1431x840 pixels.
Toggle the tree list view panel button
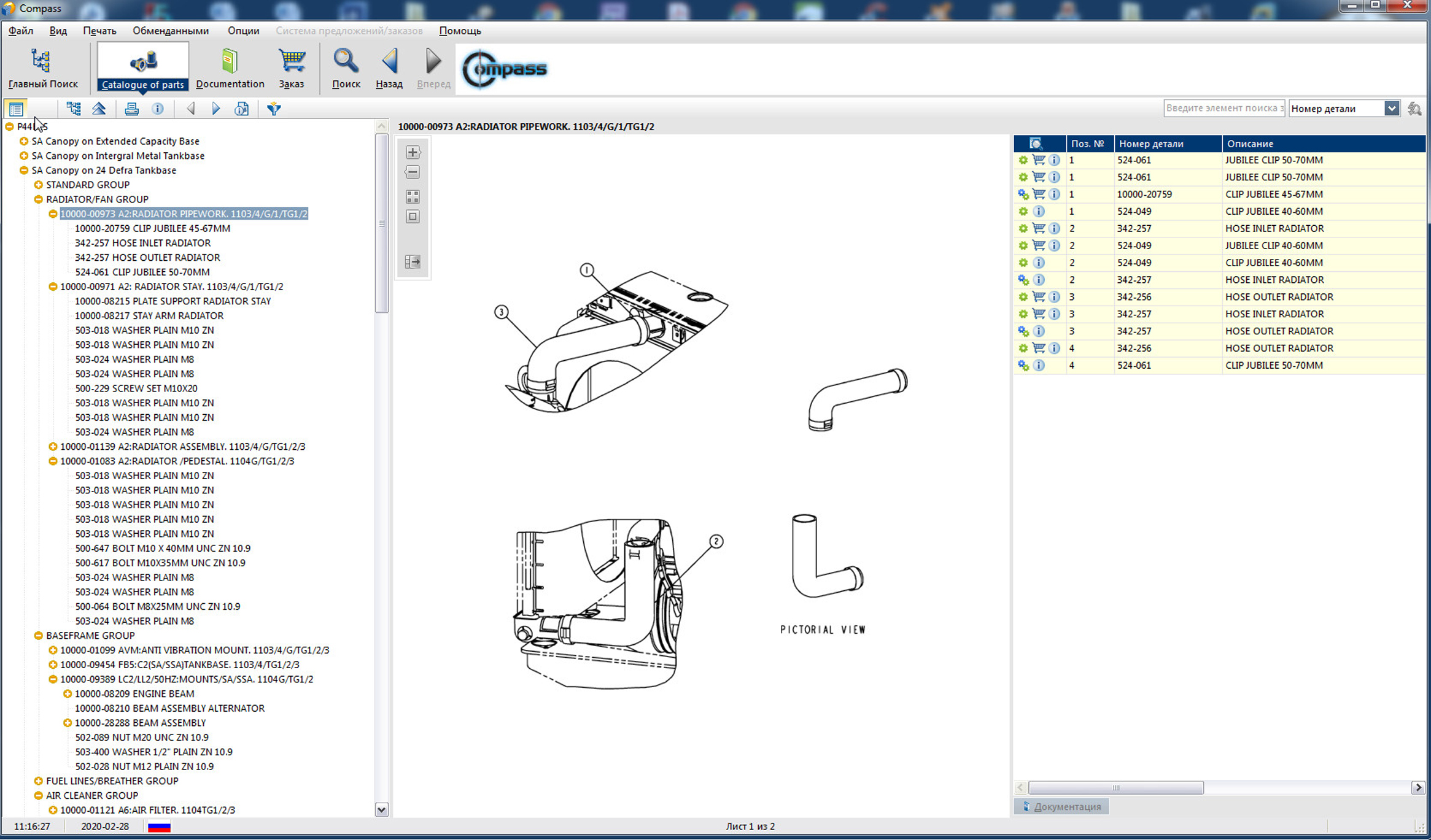16,109
